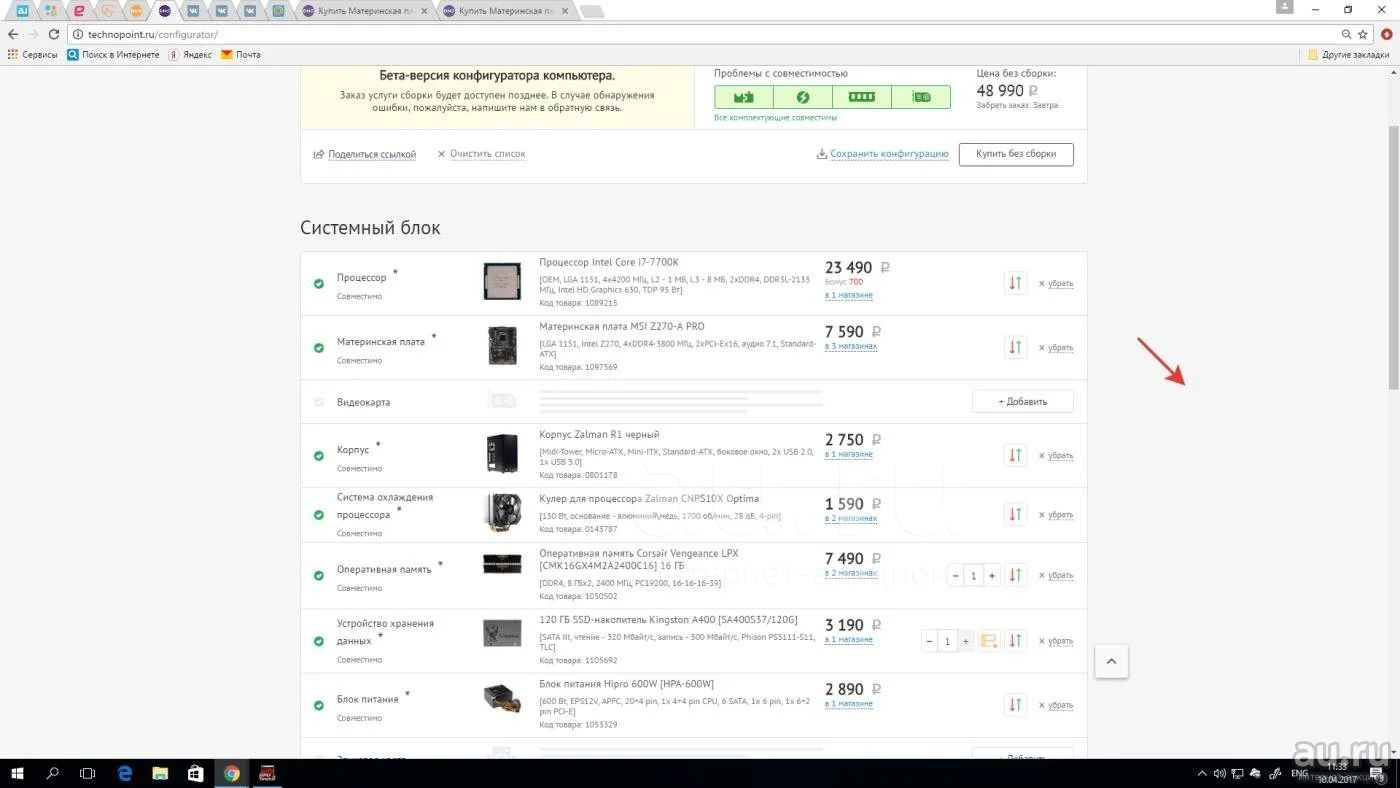The height and width of the screenshot is (788, 1400).
Task: Click Intel Core i7-7700K processor thumbnail
Action: 502,282
